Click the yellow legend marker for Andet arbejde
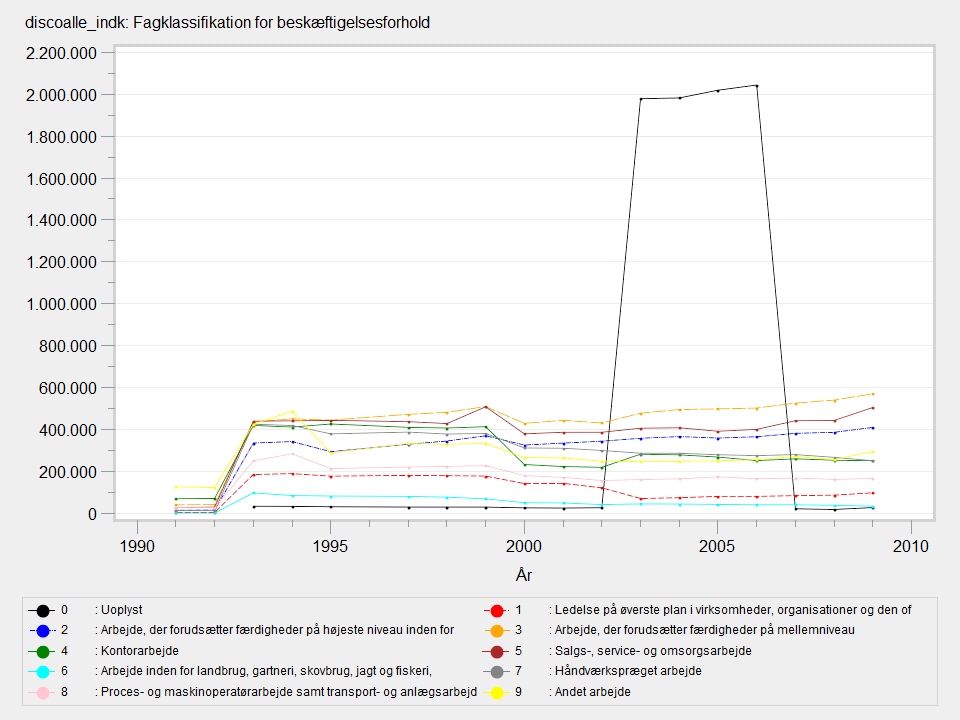 [x=495, y=692]
